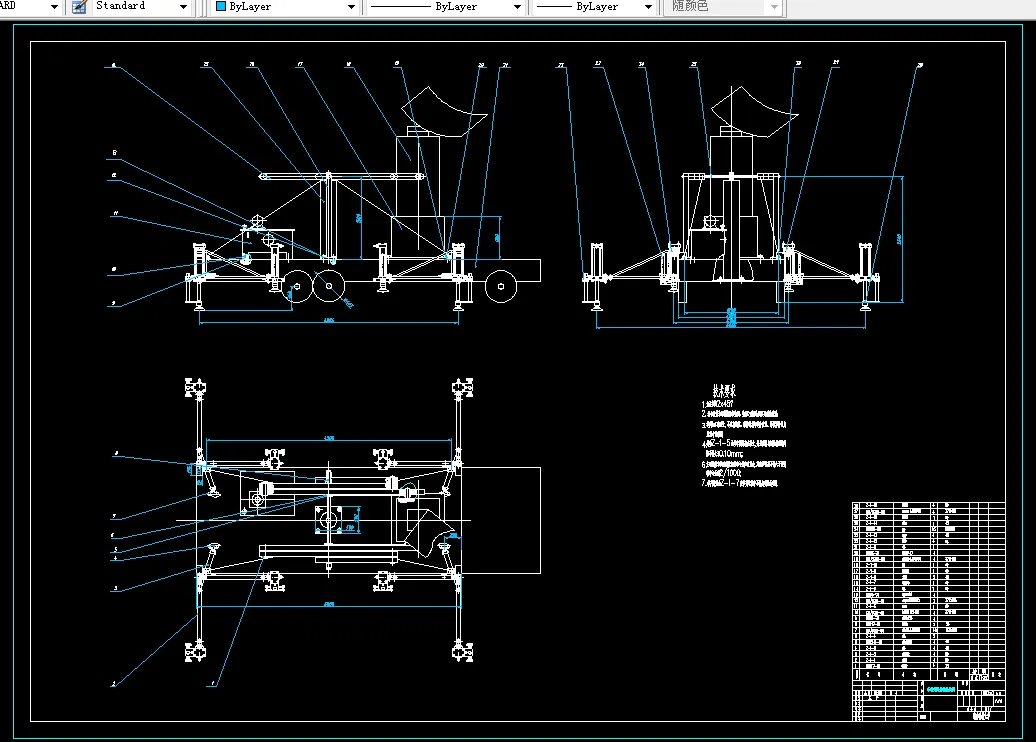Viewport: 1036px width, 742px height.
Task: Open the 随颜色 plot style dropdown
Action: [x=774, y=7]
